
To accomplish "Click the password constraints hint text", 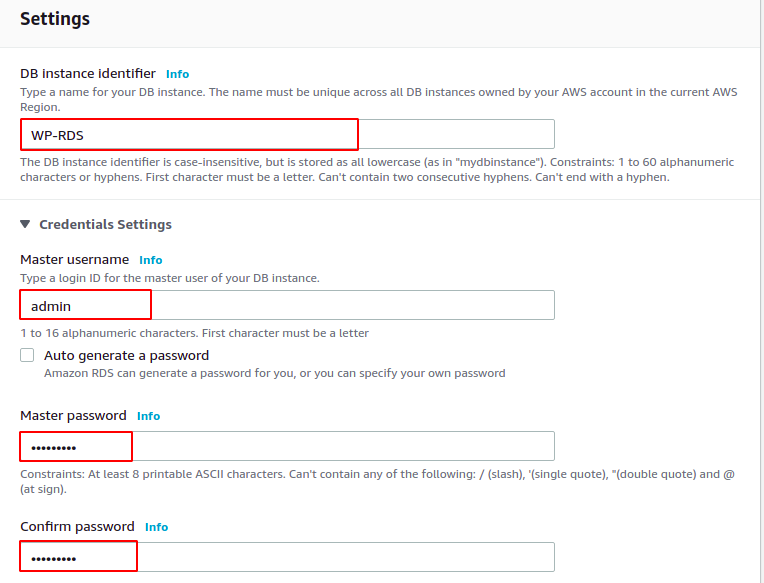I will point(377,481).
